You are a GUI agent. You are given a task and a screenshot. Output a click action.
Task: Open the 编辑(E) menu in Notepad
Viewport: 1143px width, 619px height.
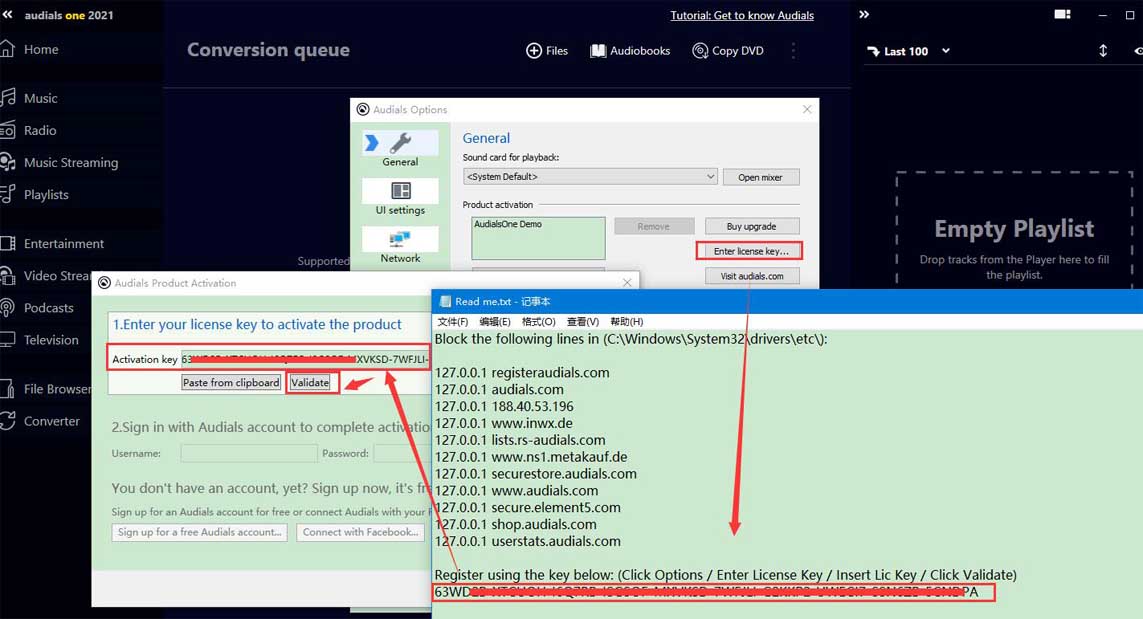point(495,322)
